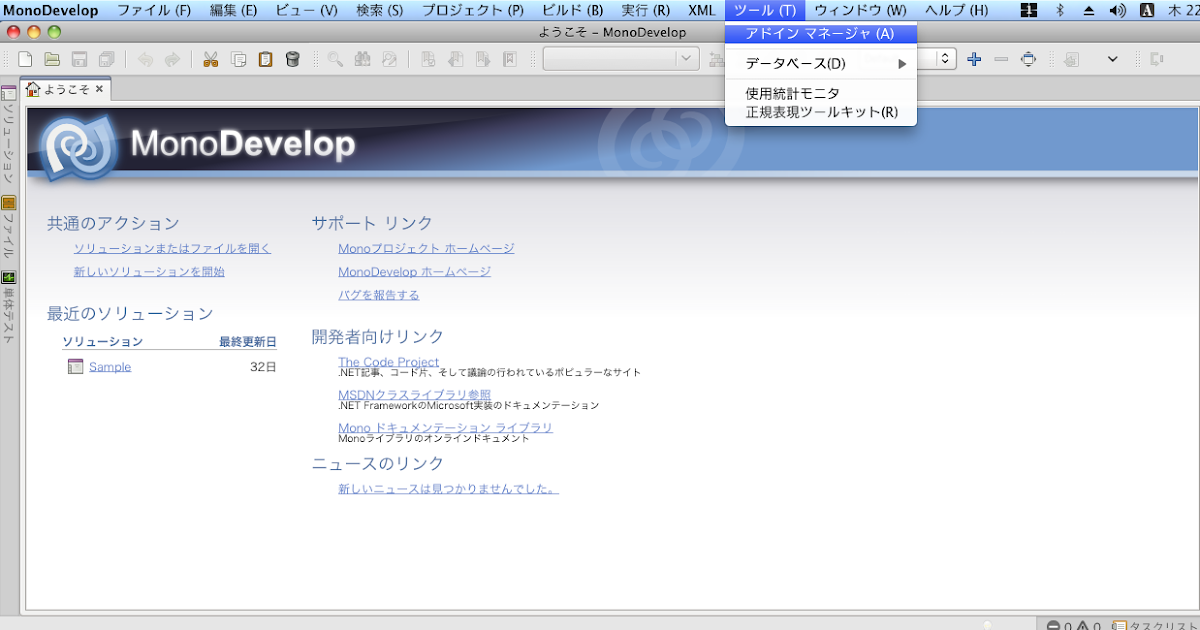Click the fit-to-window toolbar icon

[1029, 59]
